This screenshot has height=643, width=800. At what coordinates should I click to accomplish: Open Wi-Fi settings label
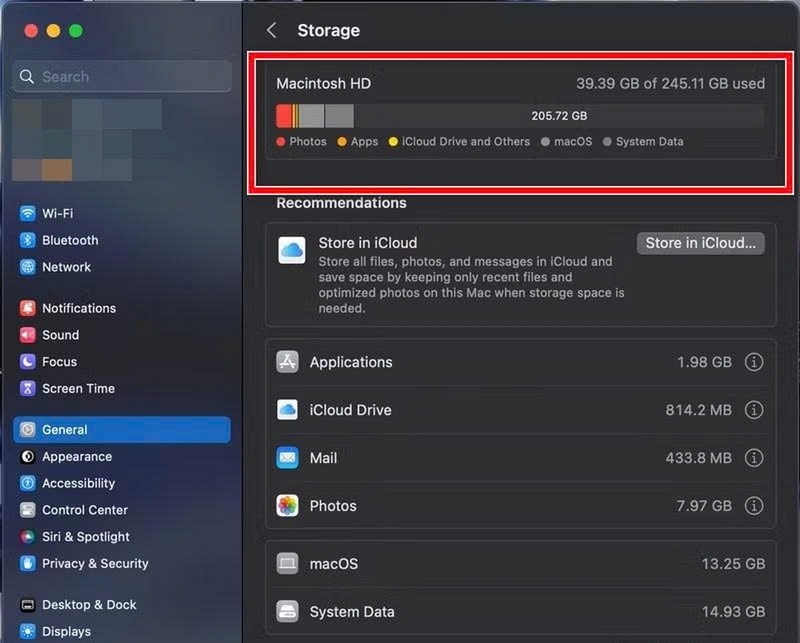click(x=57, y=213)
